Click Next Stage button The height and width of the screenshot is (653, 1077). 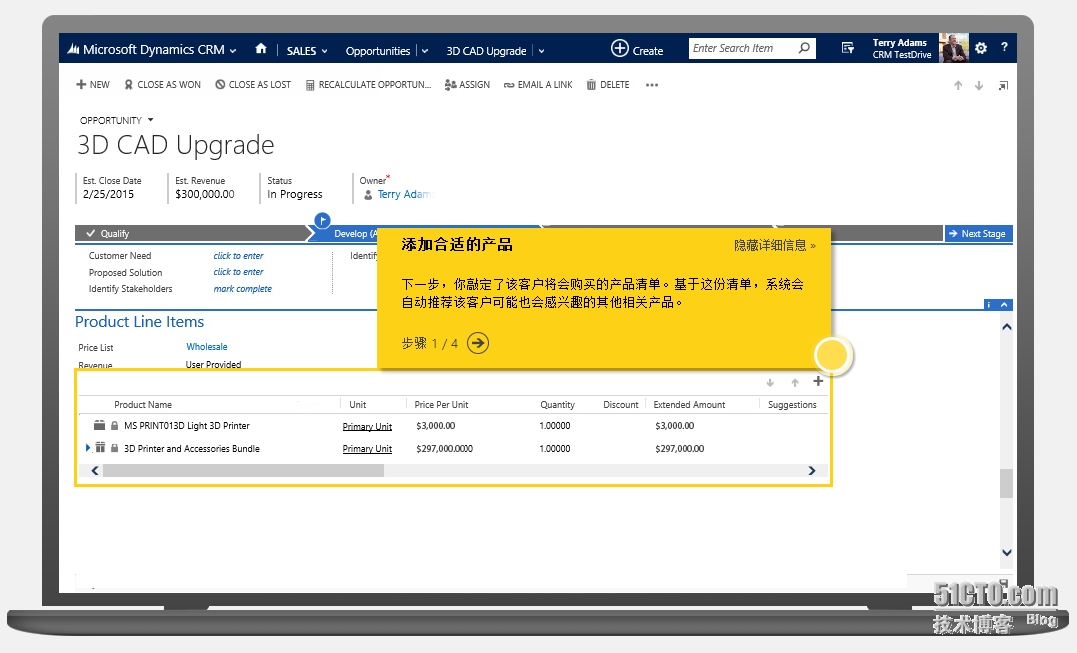[x=978, y=233]
